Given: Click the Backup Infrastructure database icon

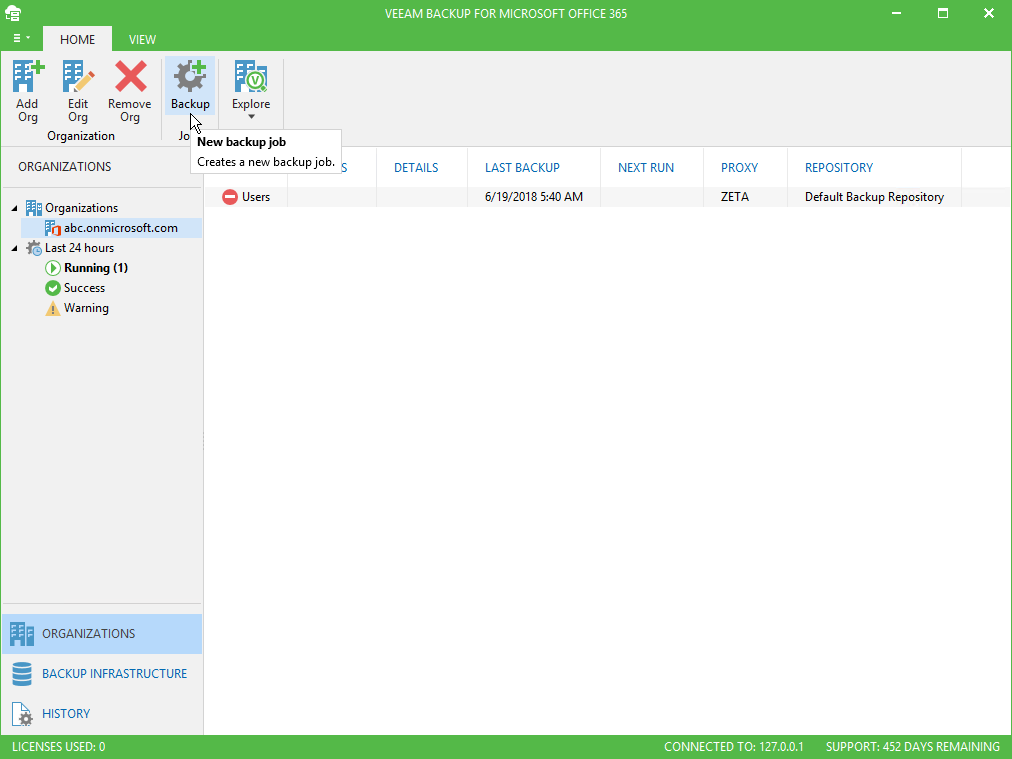Looking at the screenshot, I should 22,674.
